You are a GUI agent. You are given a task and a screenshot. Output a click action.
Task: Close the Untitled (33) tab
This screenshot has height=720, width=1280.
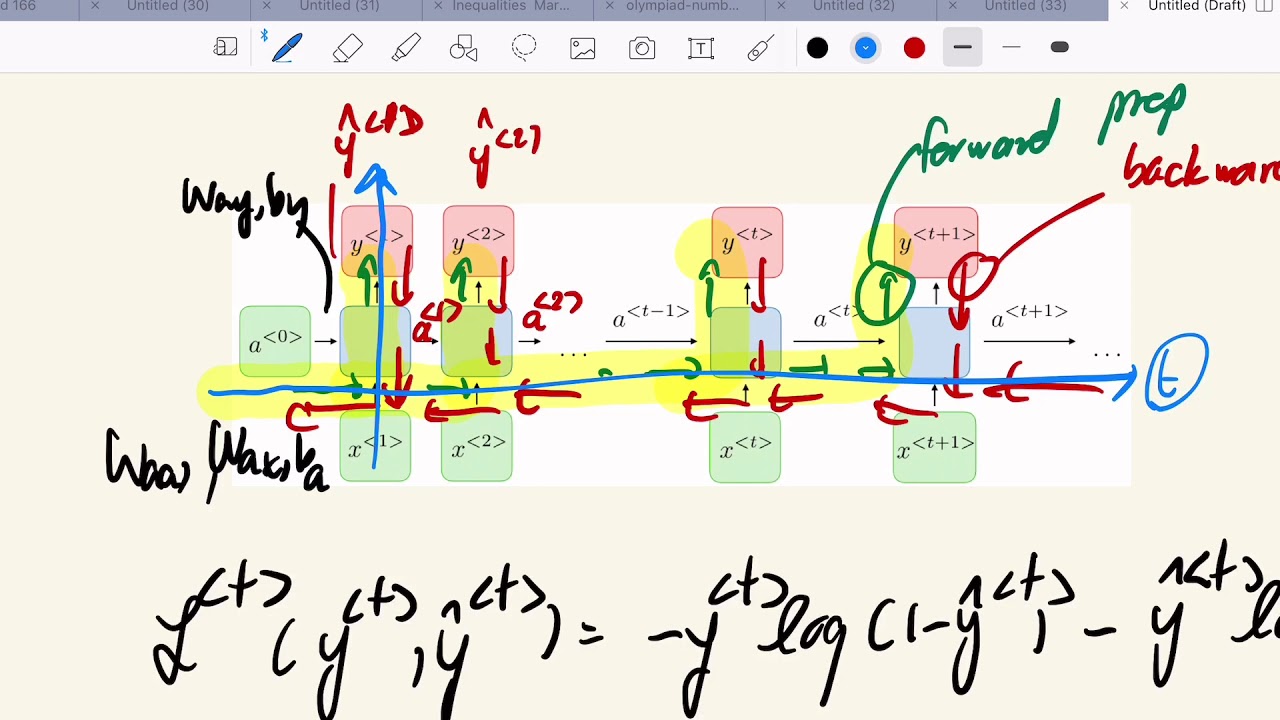tap(952, 6)
